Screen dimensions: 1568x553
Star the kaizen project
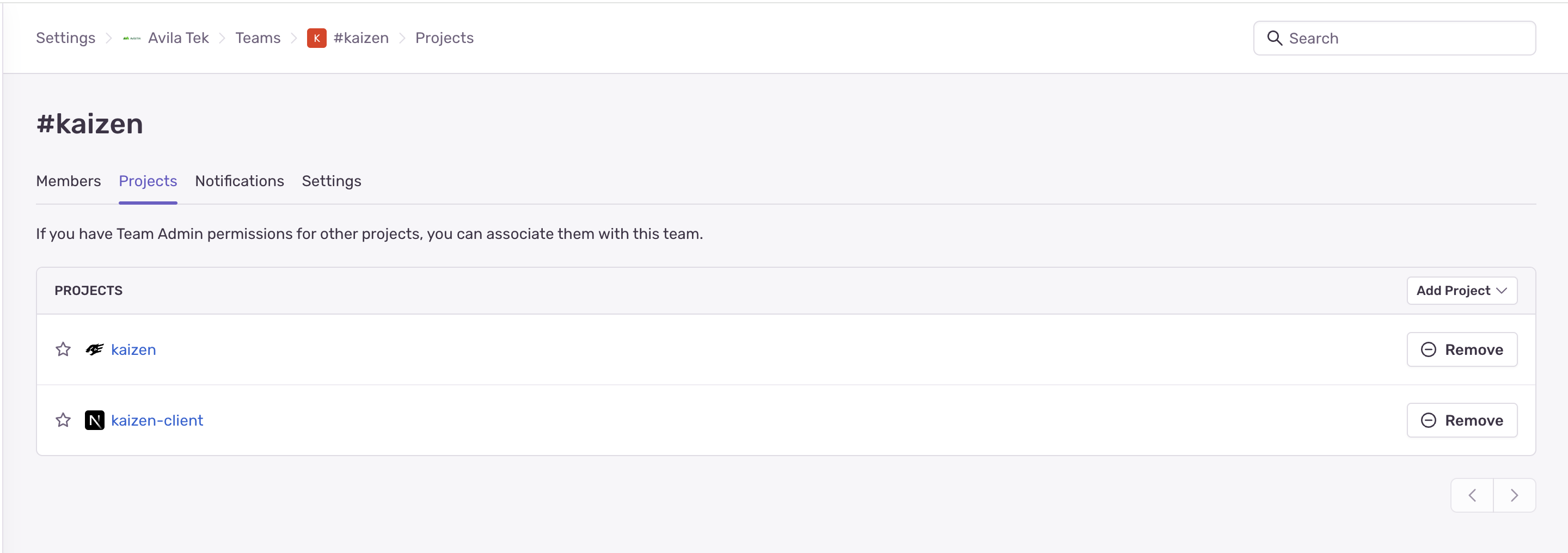(x=63, y=349)
